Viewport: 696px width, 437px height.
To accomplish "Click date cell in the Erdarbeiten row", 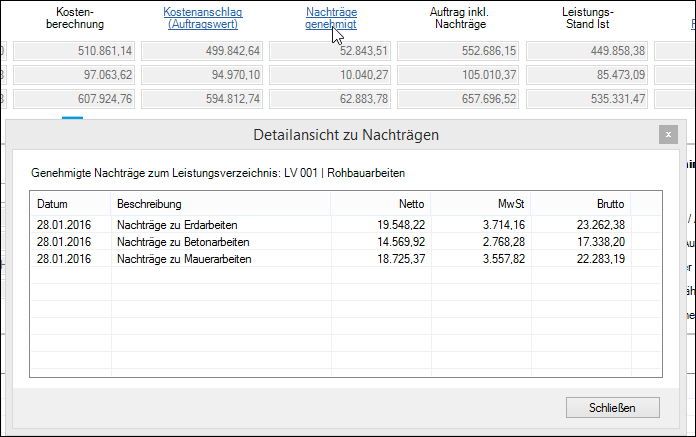I will coord(63,225).
